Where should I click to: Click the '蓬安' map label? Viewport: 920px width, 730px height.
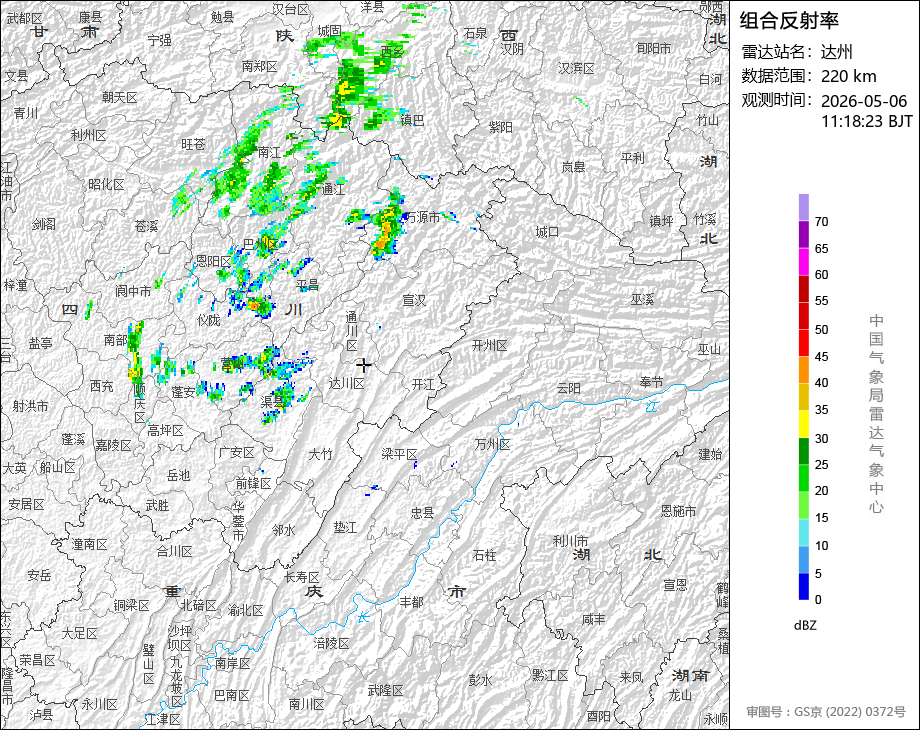183,391
